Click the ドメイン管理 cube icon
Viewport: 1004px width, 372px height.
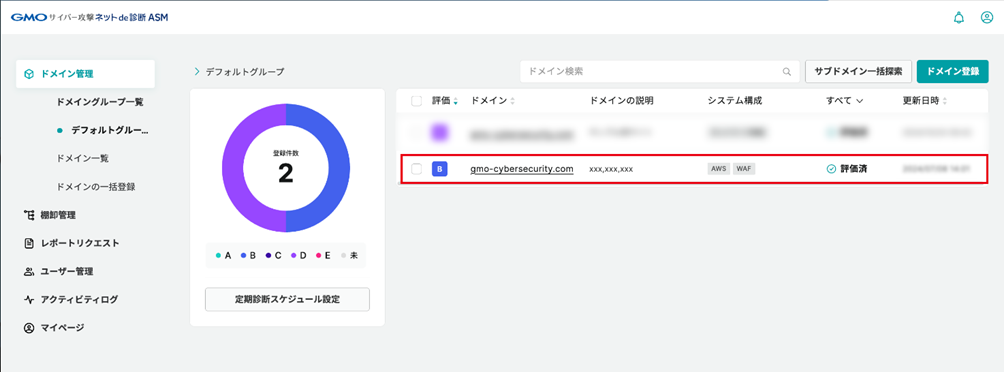pyautogui.click(x=29, y=74)
